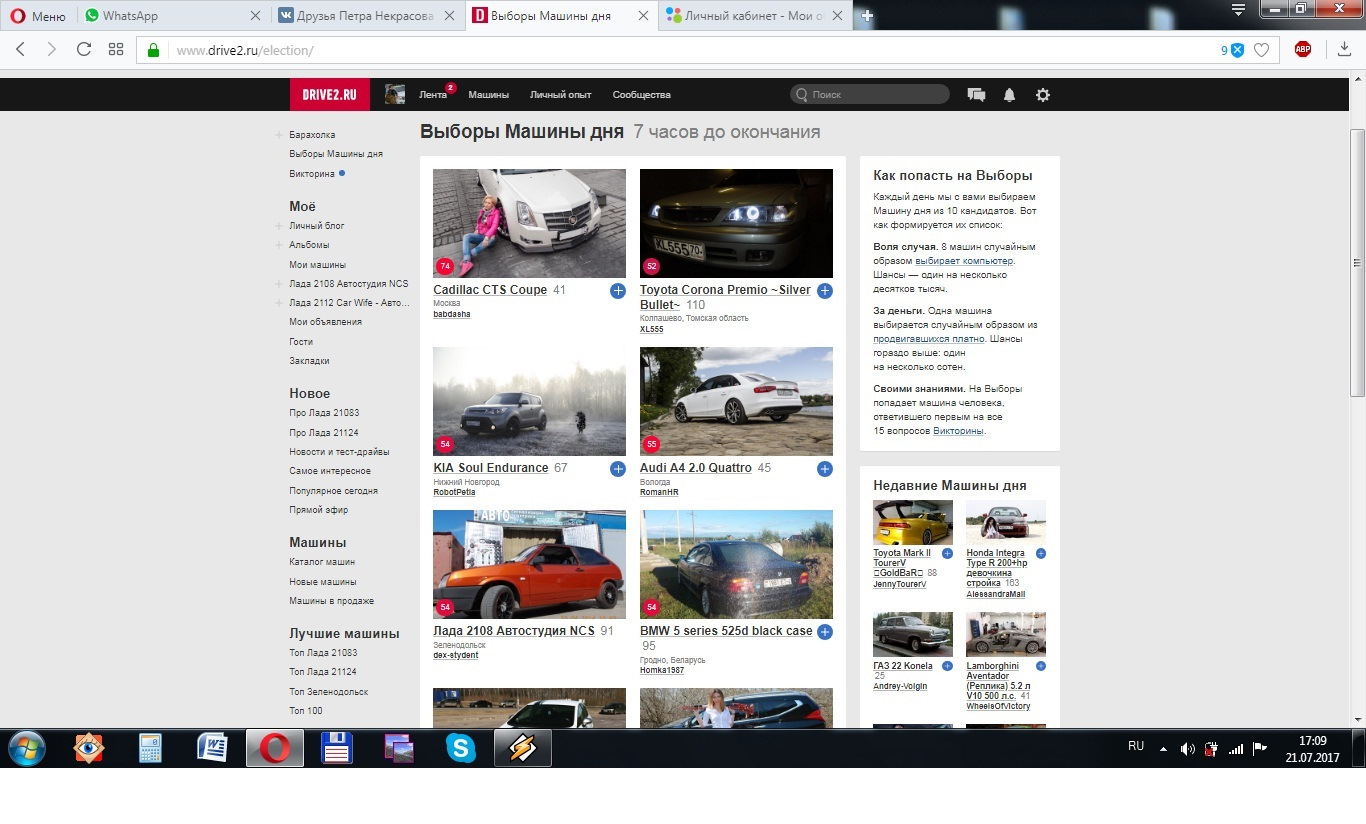
Task: Click browser back arrow
Action: (21, 49)
